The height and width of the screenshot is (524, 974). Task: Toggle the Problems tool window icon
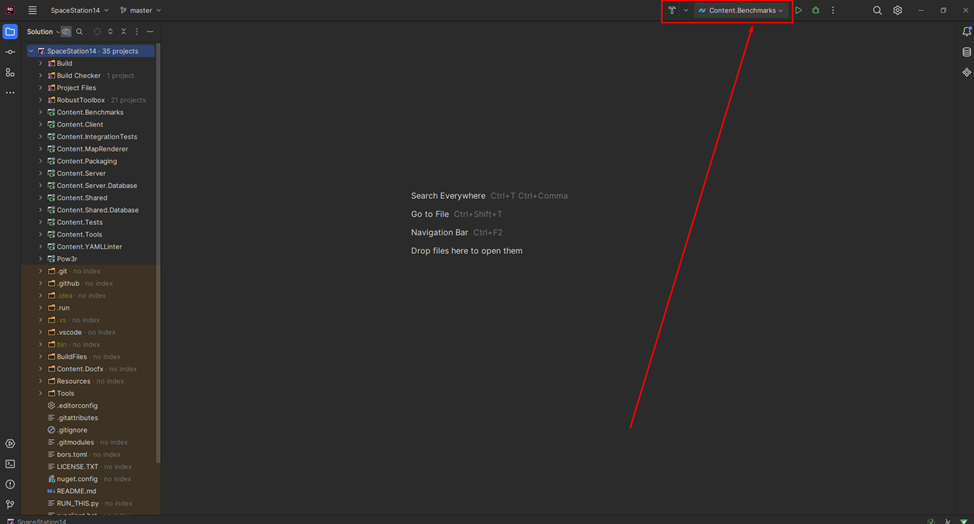[x=10, y=484]
